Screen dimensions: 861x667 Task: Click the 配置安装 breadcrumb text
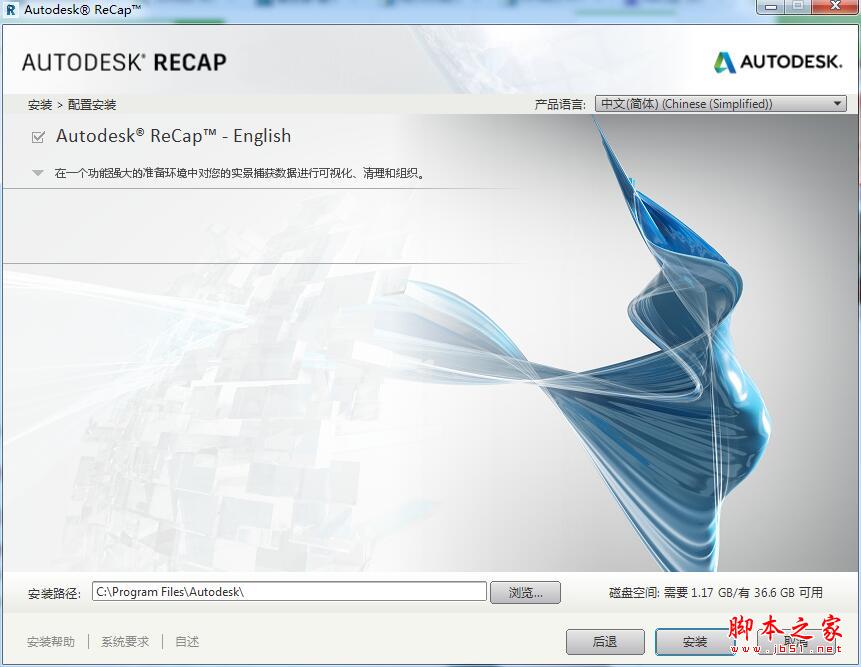[92, 104]
